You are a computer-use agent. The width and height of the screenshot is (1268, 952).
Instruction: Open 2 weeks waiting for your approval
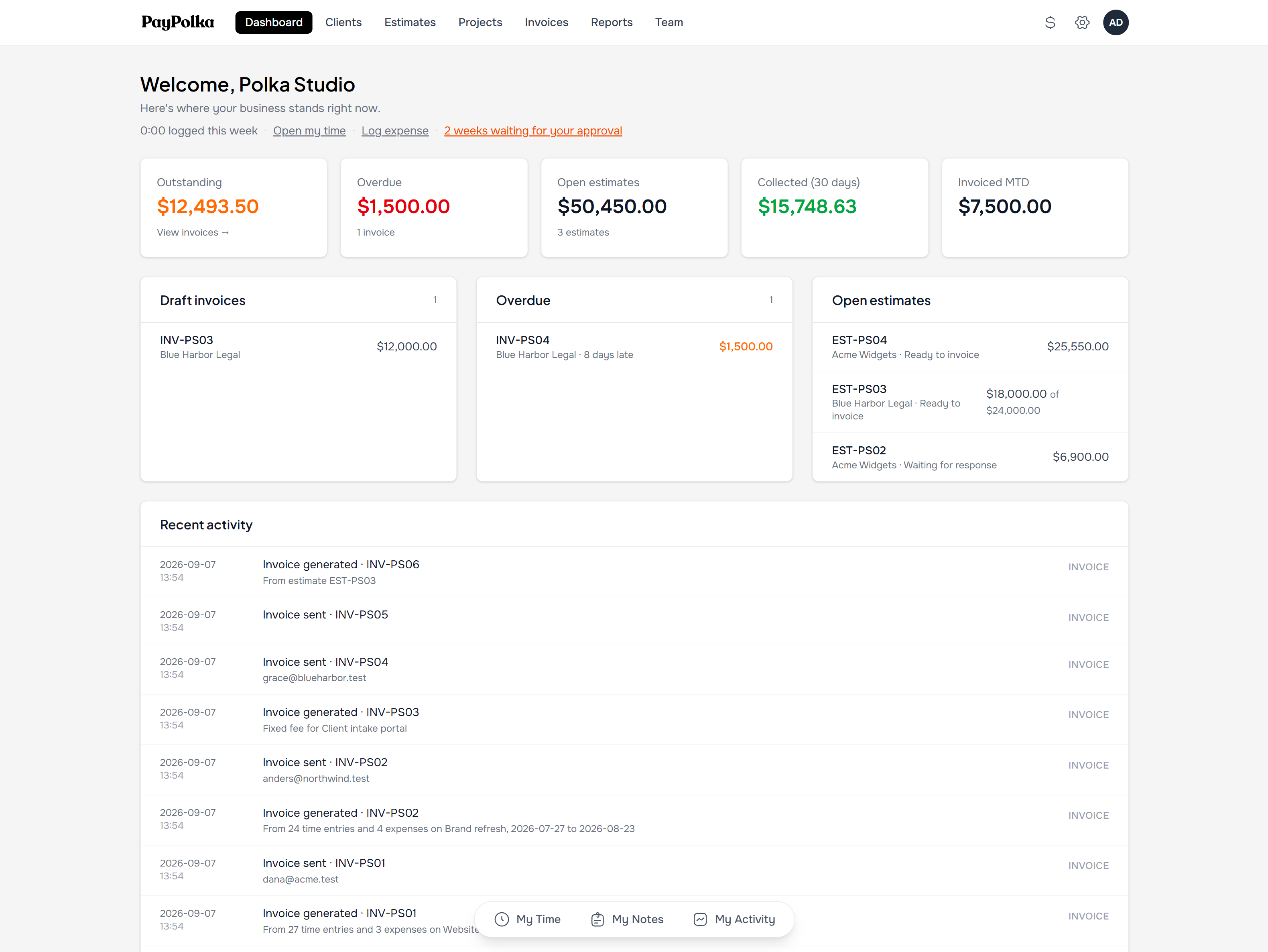pyautogui.click(x=532, y=131)
